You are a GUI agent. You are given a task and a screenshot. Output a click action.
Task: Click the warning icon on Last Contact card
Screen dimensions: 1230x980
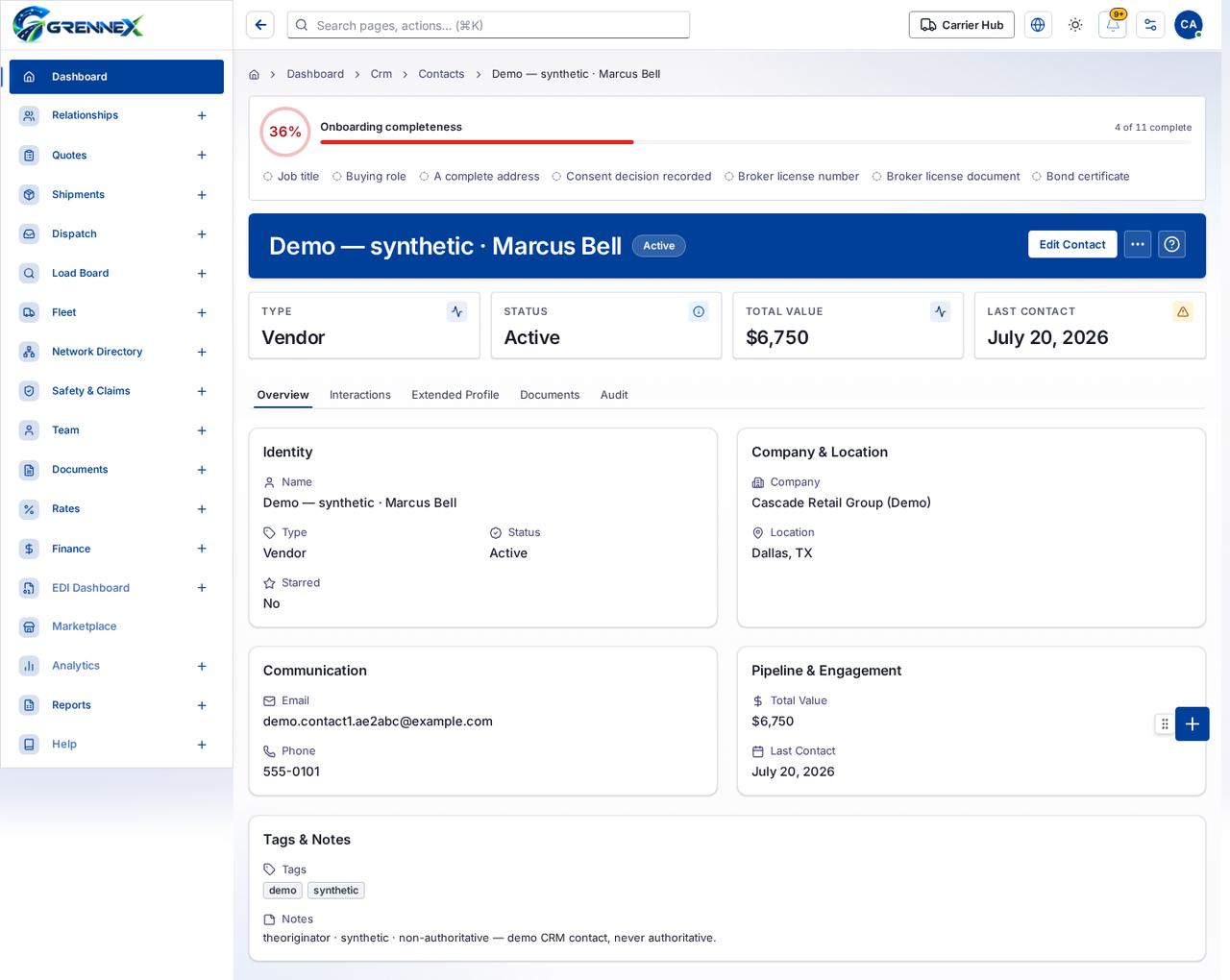coord(1183,311)
